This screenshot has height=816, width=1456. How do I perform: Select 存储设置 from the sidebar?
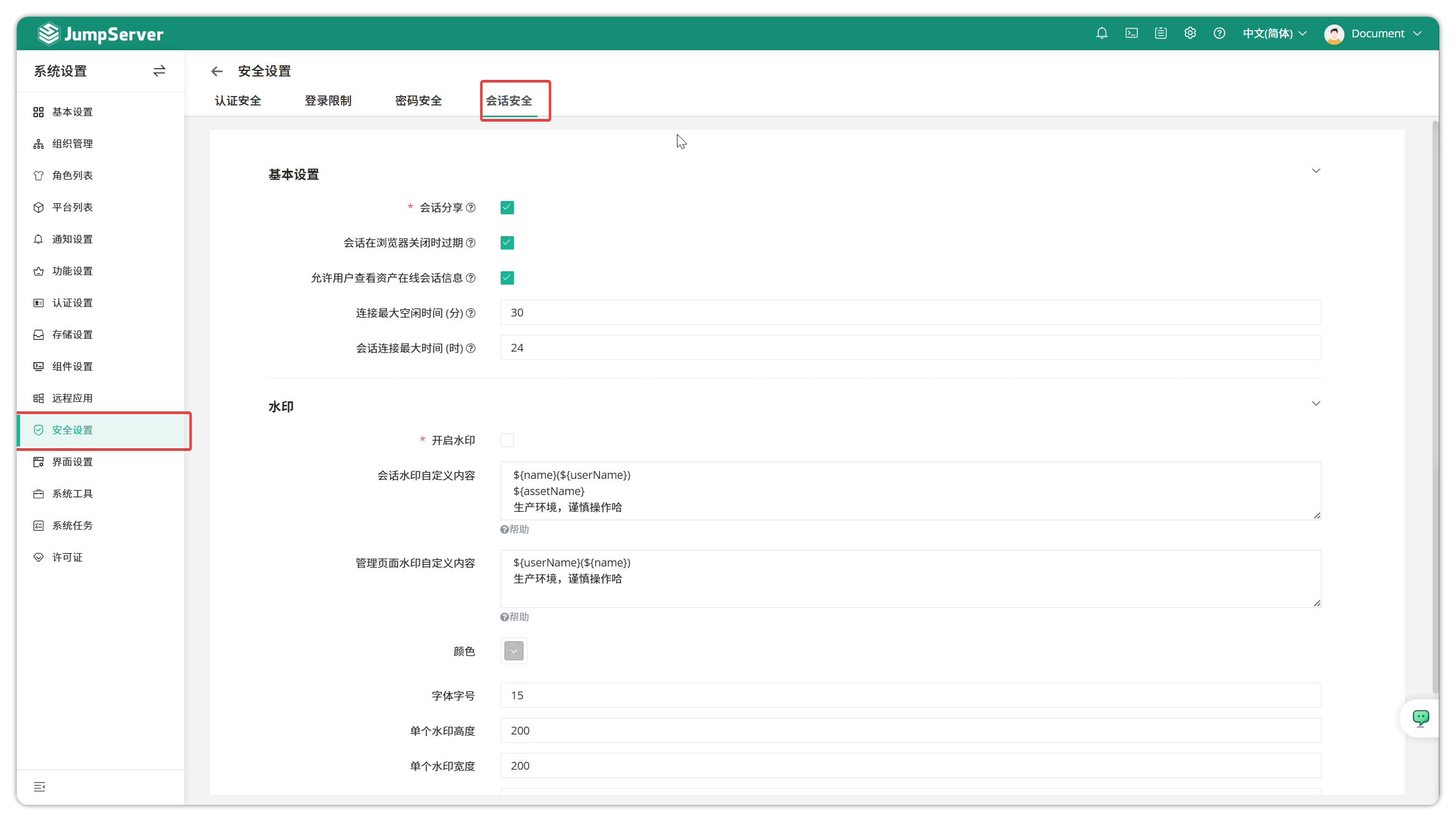[73, 334]
